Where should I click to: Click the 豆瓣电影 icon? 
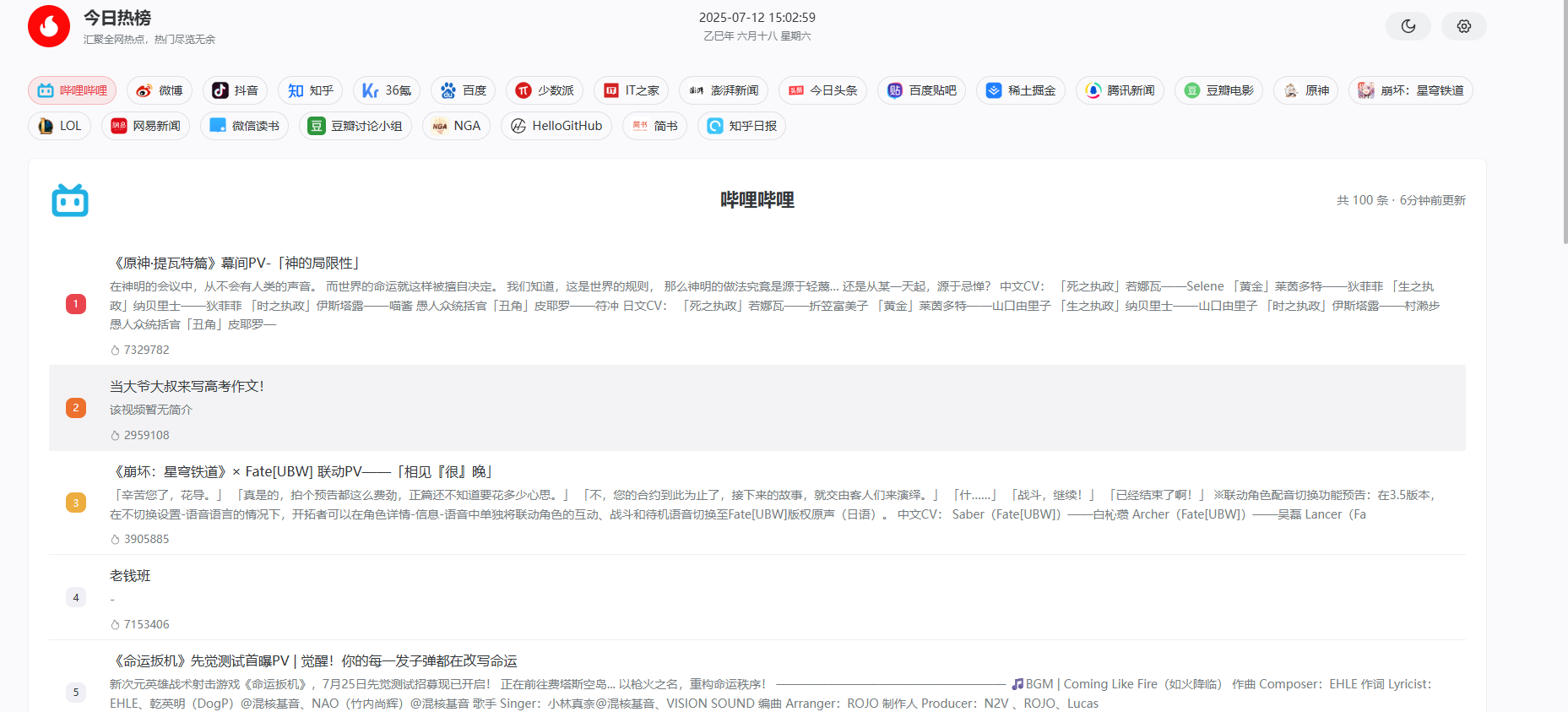(x=1192, y=90)
